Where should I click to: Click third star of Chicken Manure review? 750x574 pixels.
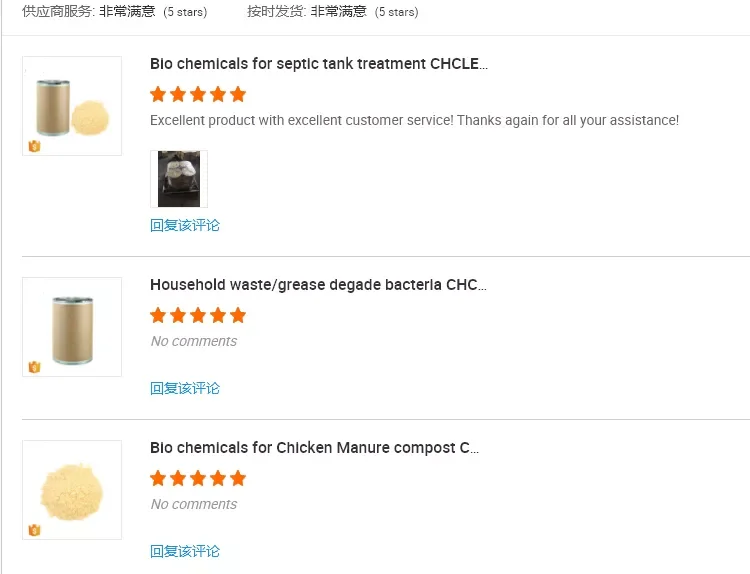(x=198, y=479)
